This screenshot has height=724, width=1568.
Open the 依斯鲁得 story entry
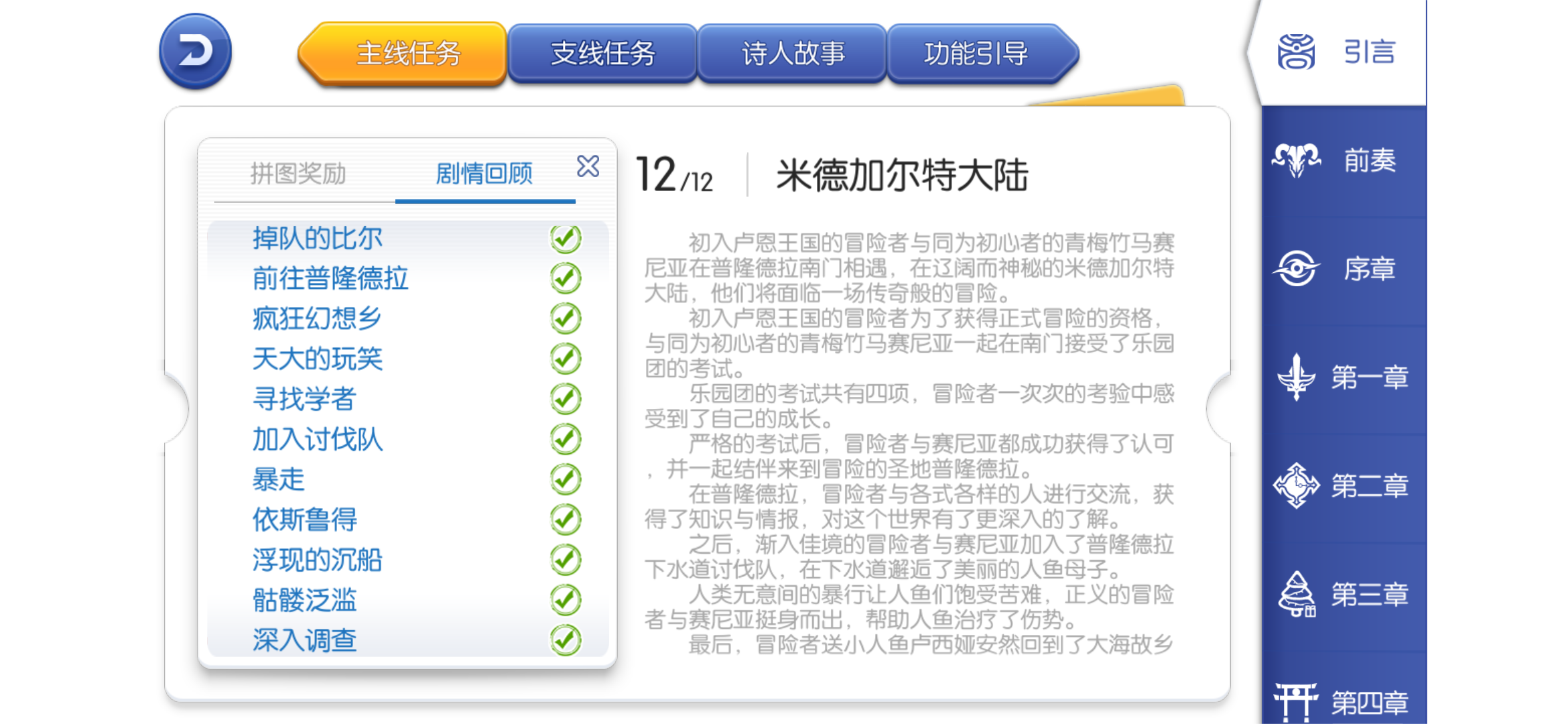pyautogui.click(x=304, y=520)
